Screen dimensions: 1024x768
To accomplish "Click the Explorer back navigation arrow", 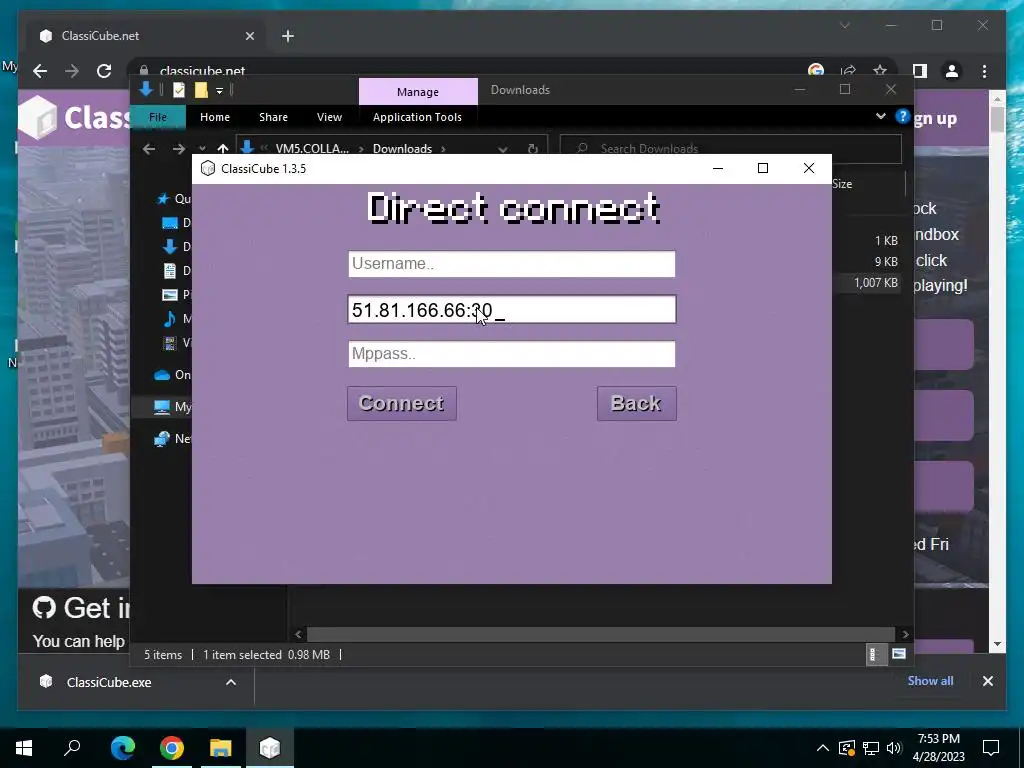I will pos(149,149).
